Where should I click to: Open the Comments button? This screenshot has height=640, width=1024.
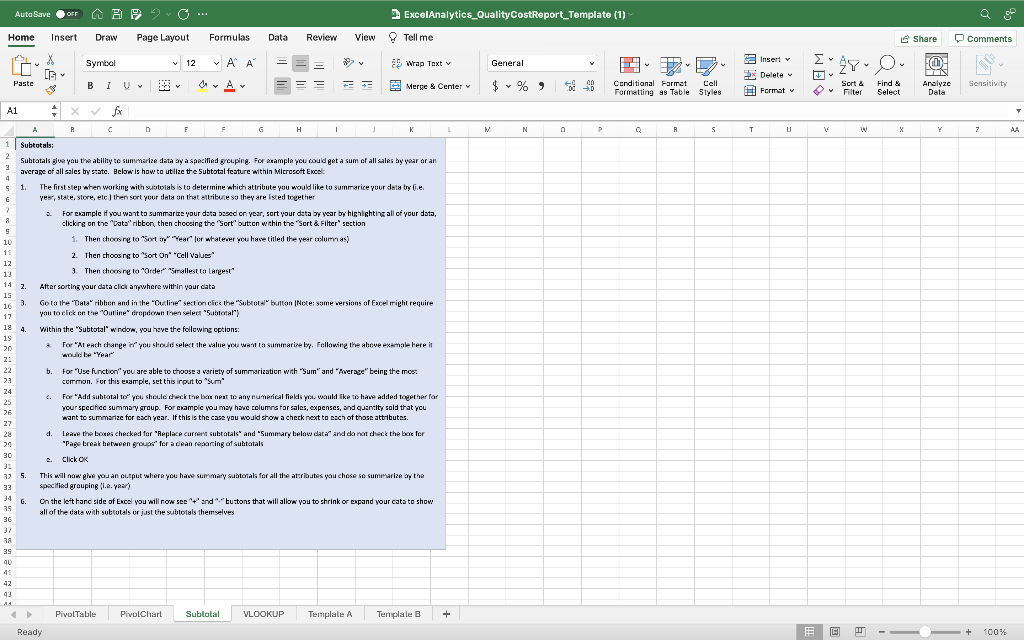click(982, 38)
